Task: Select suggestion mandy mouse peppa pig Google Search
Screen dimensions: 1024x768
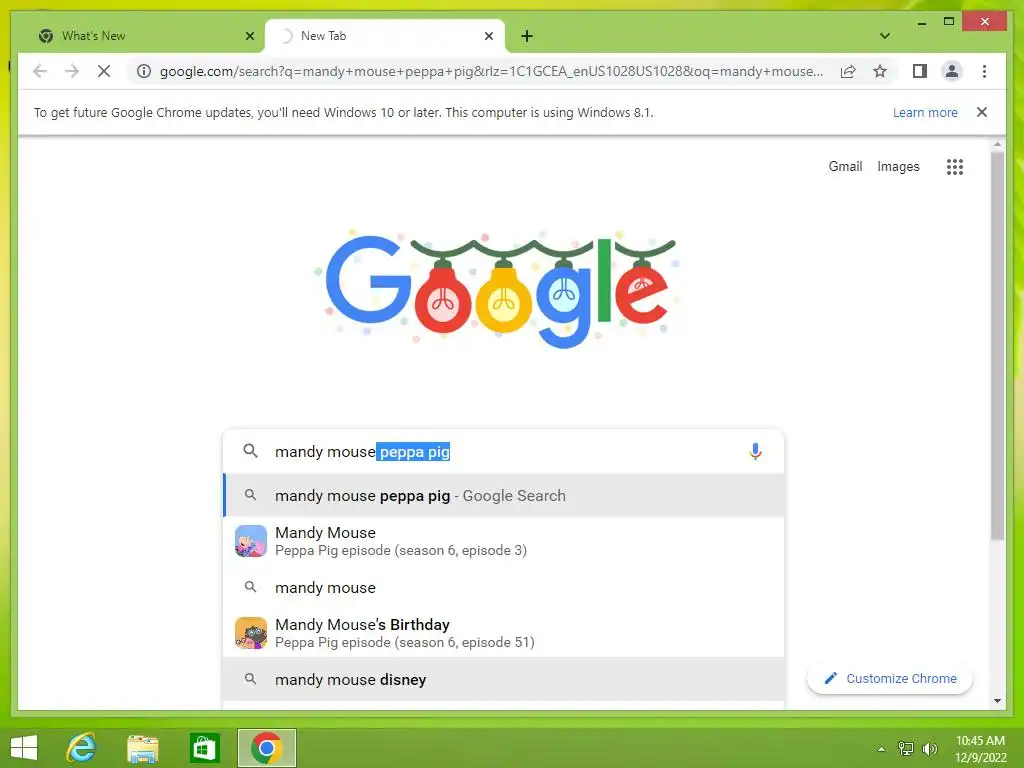Action: [x=504, y=496]
